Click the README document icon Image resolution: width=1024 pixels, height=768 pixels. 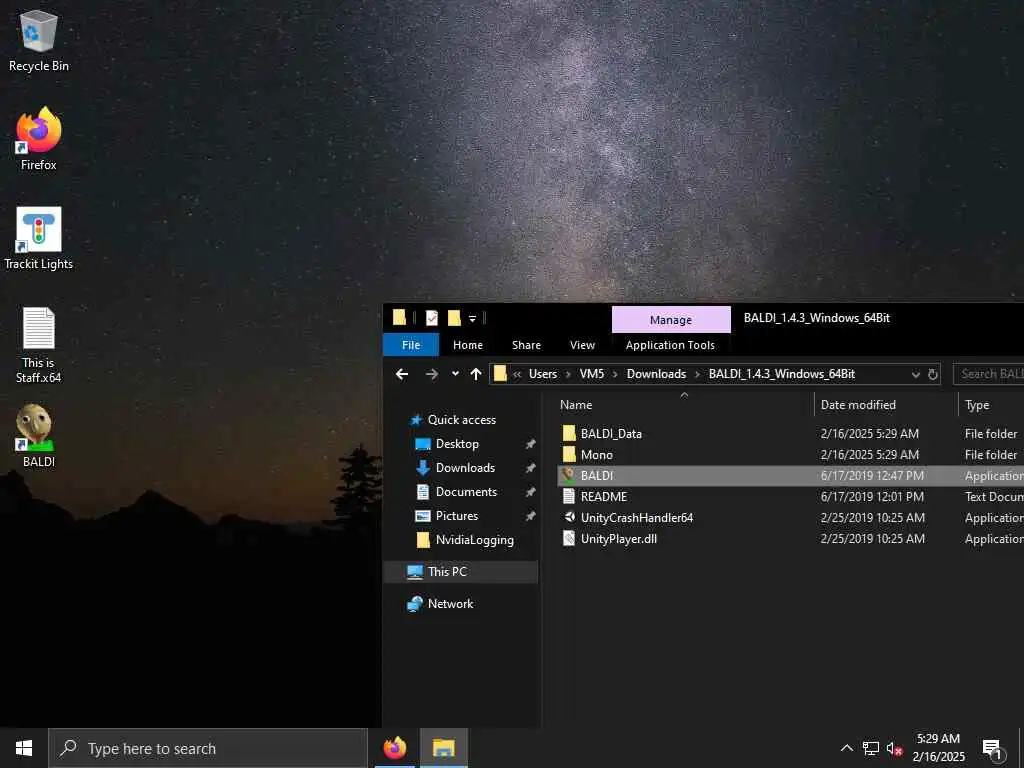(x=569, y=496)
